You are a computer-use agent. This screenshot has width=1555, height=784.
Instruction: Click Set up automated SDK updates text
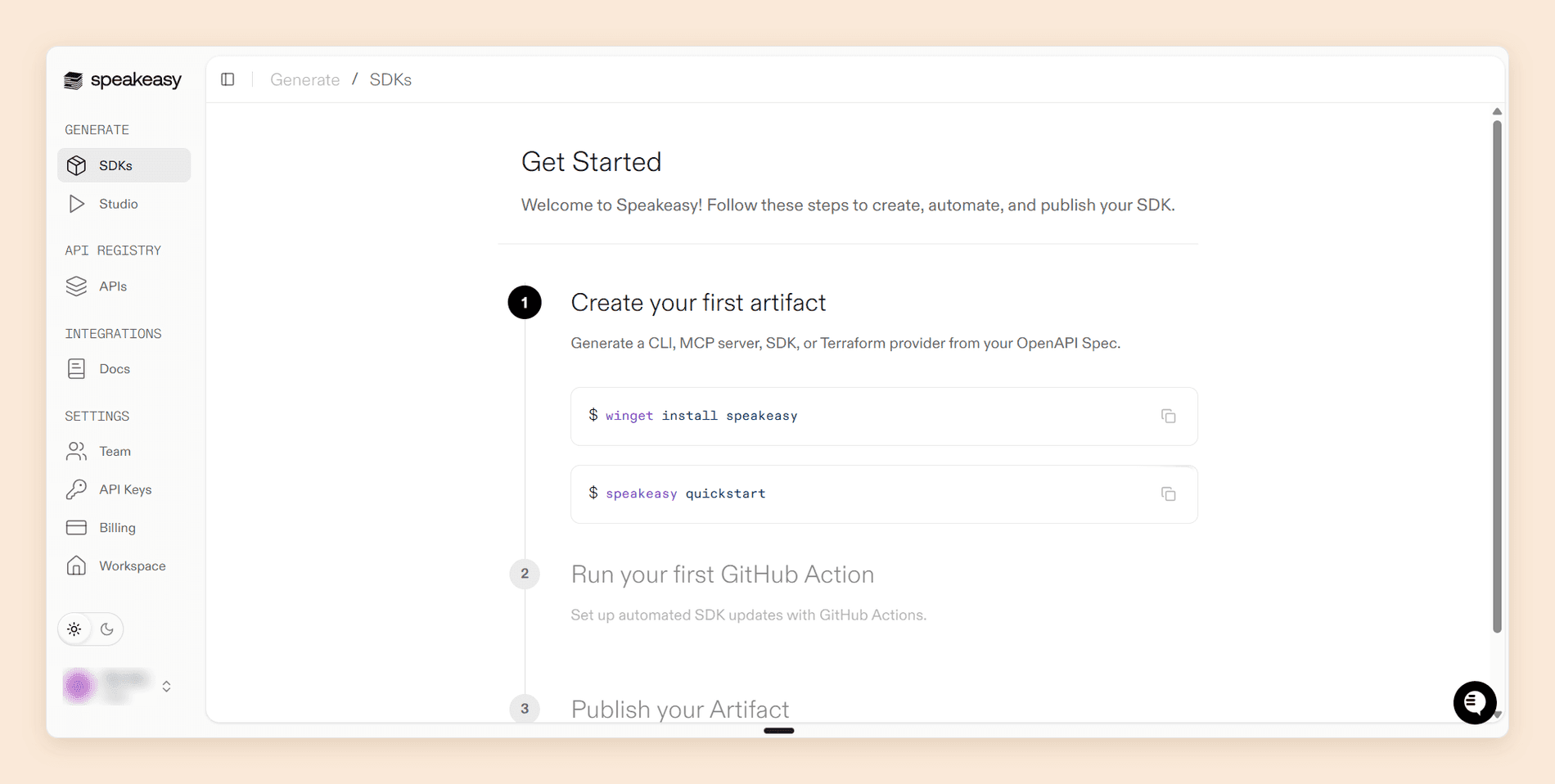coord(748,615)
